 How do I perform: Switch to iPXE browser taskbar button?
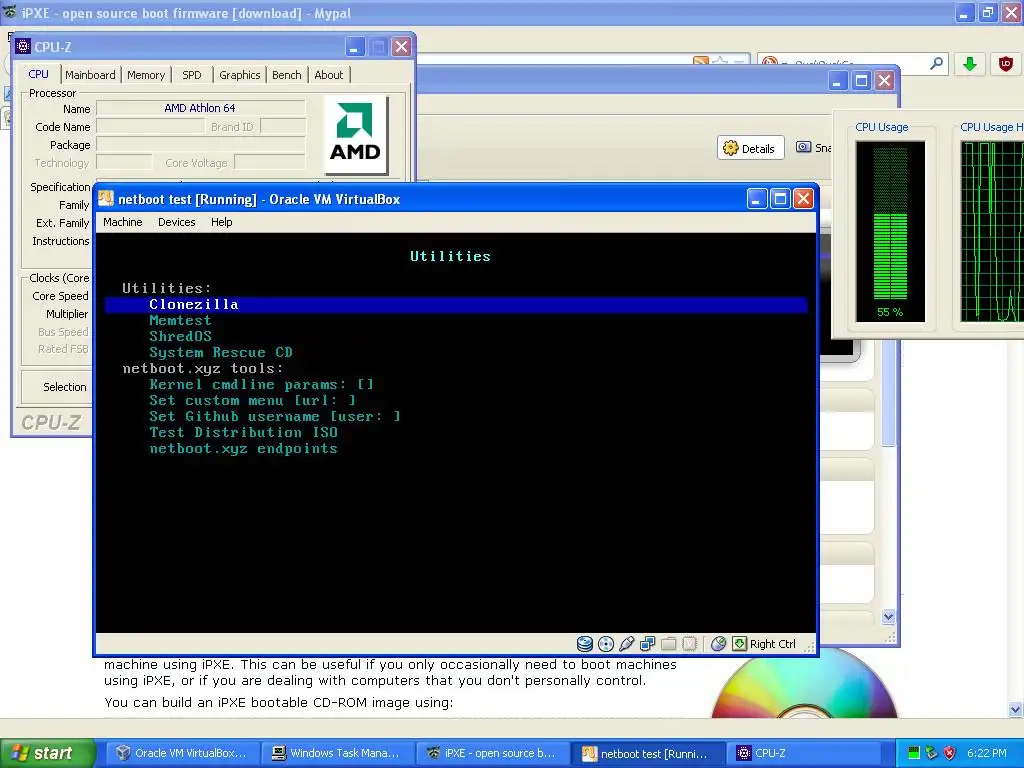click(492, 753)
